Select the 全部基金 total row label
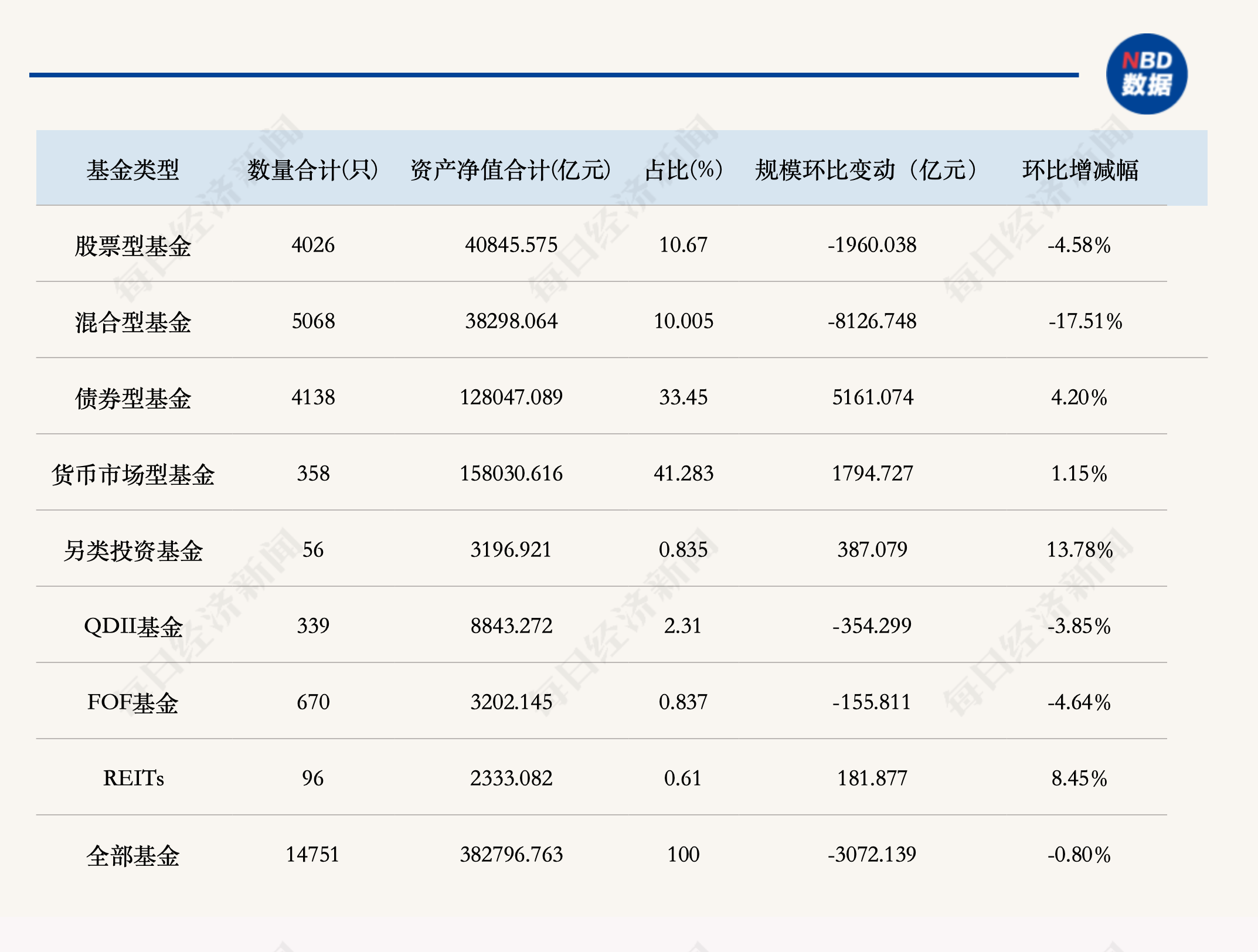Viewport: 1258px width, 952px height. click(x=133, y=855)
